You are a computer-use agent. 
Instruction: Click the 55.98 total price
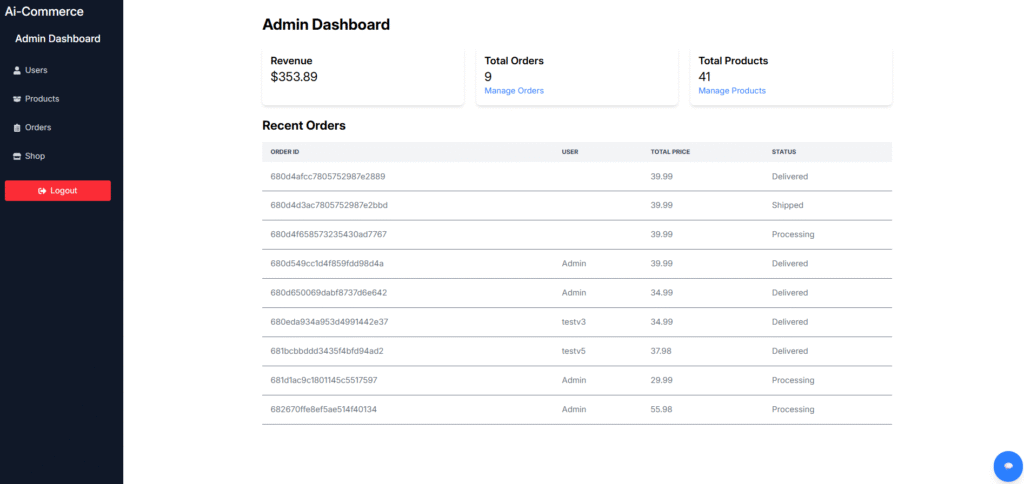(x=662, y=410)
